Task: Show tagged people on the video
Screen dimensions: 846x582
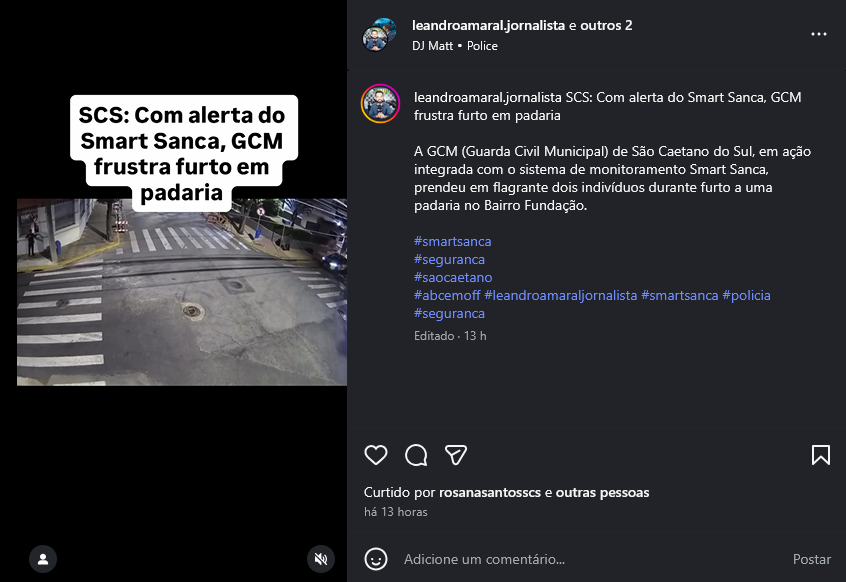Action: coord(43,559)
